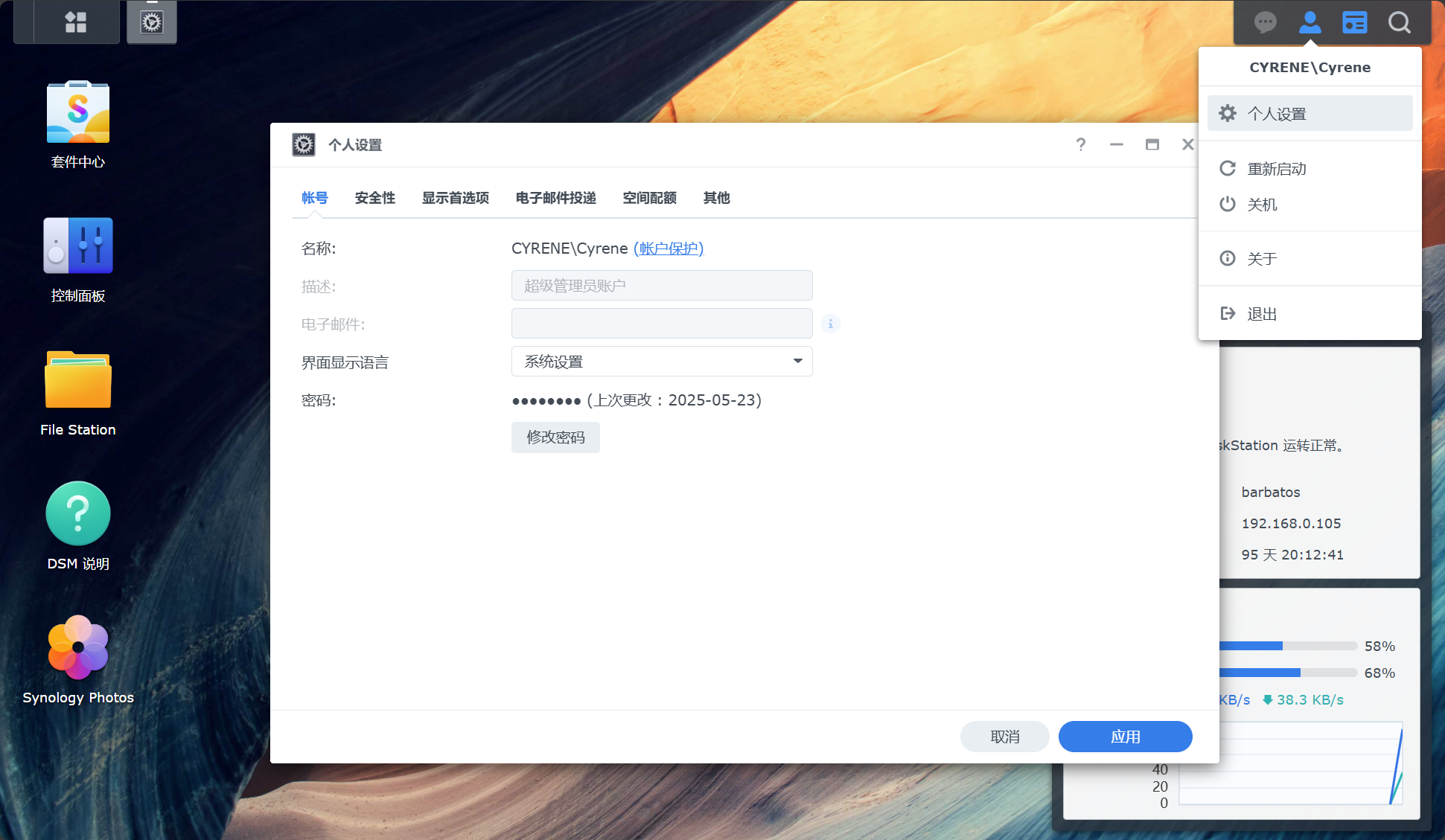Click the Personal Settings taskbar icon
This screenshot has height=840, width=1445.
(152, 22)
